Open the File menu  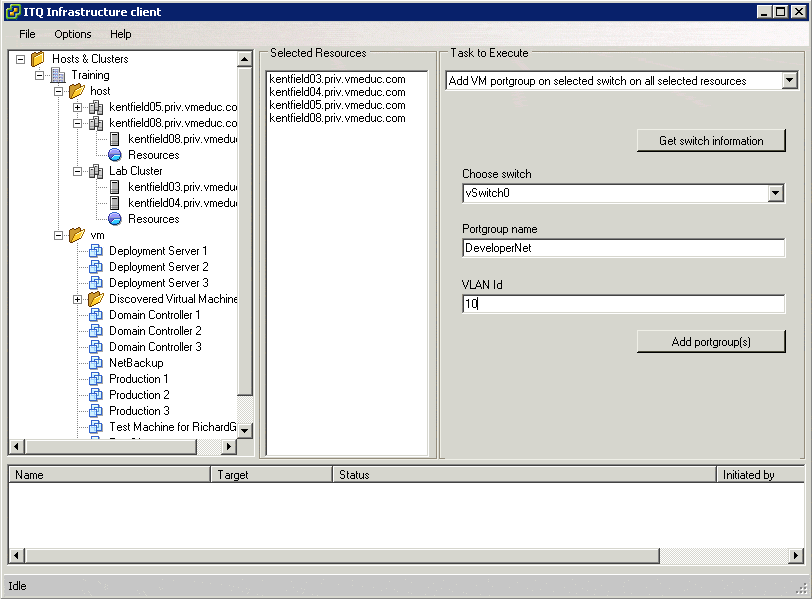tap(27, 34)
